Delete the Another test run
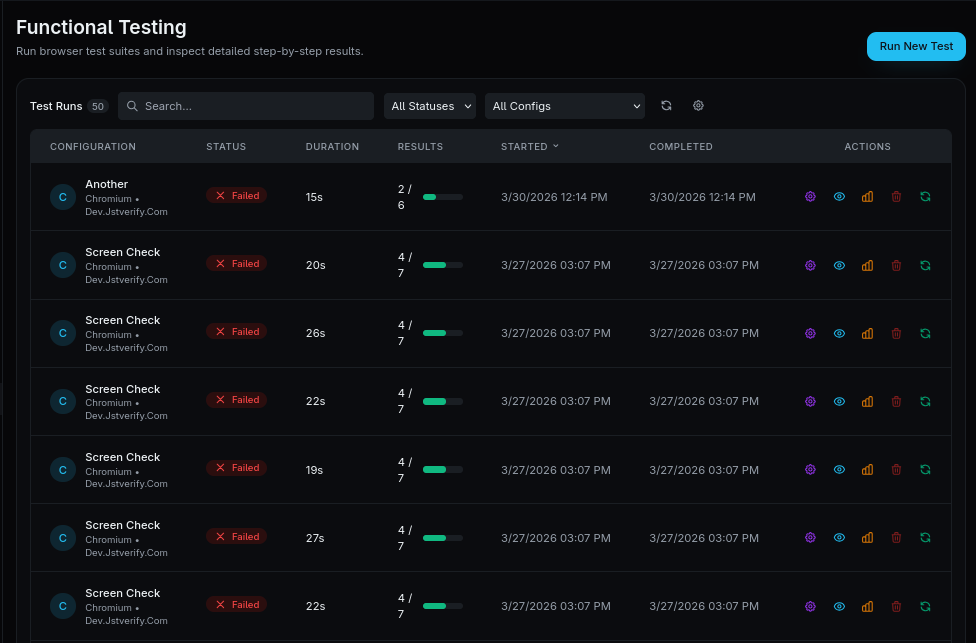This screenshot has height=643, width=976. point(896,197)
